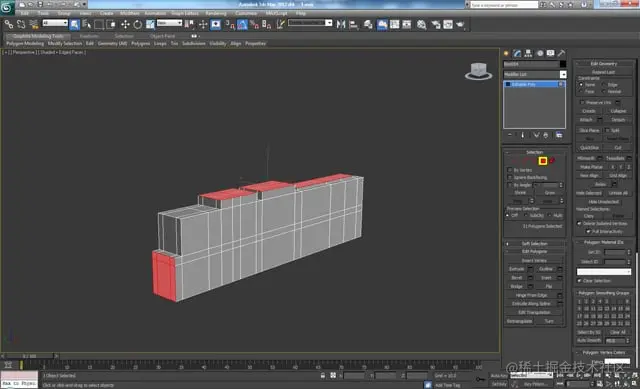640x389 pixels.
Task: Open the Graph Editors menu
Action: click(185, 13)
